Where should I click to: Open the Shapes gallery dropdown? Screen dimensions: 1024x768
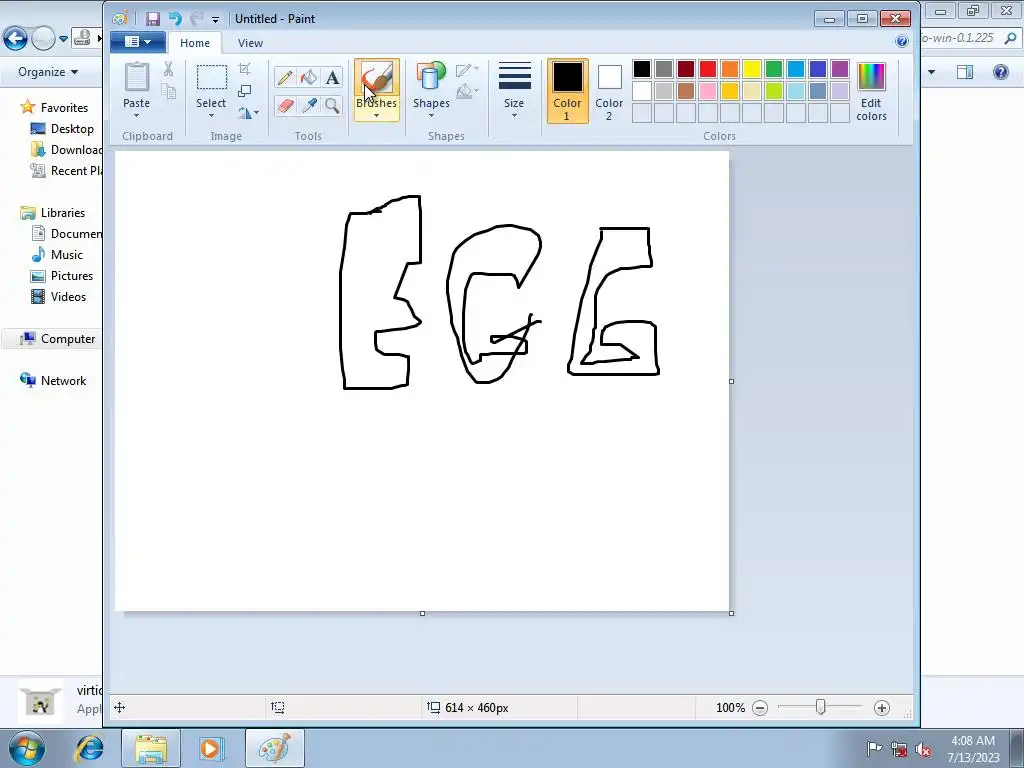(x=431, y=91)
